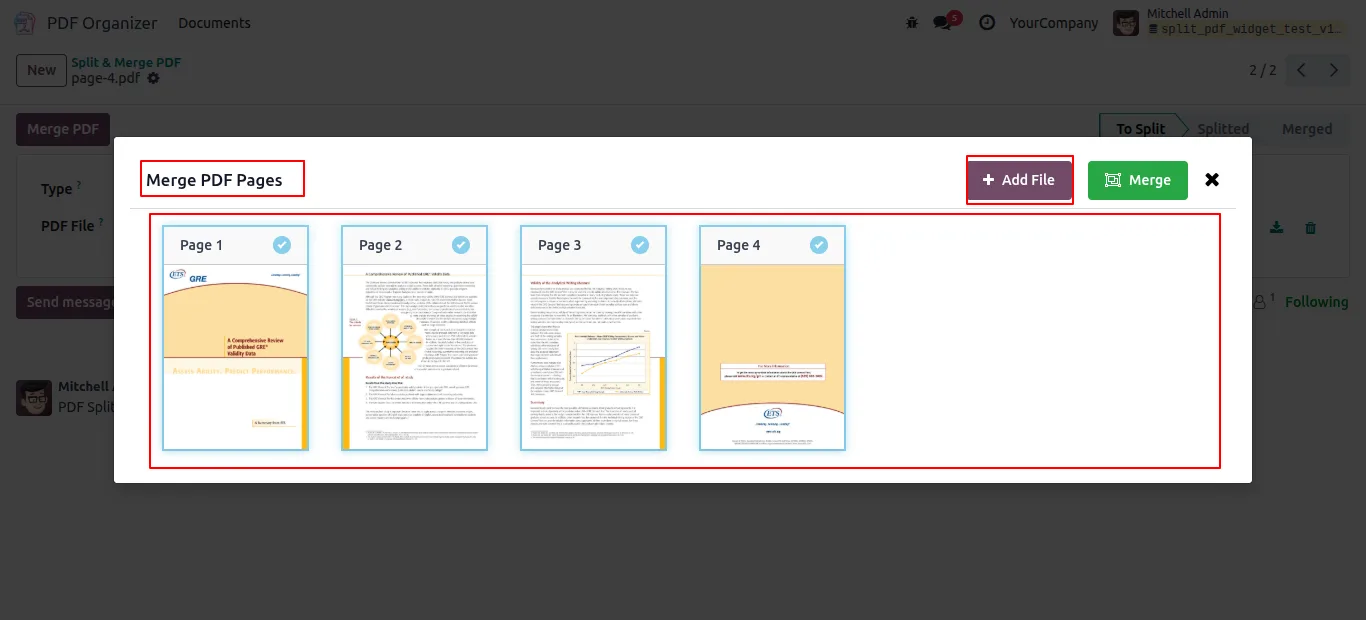
Task: Delete the PDF file trash icon
Action: click(1310, 228)
